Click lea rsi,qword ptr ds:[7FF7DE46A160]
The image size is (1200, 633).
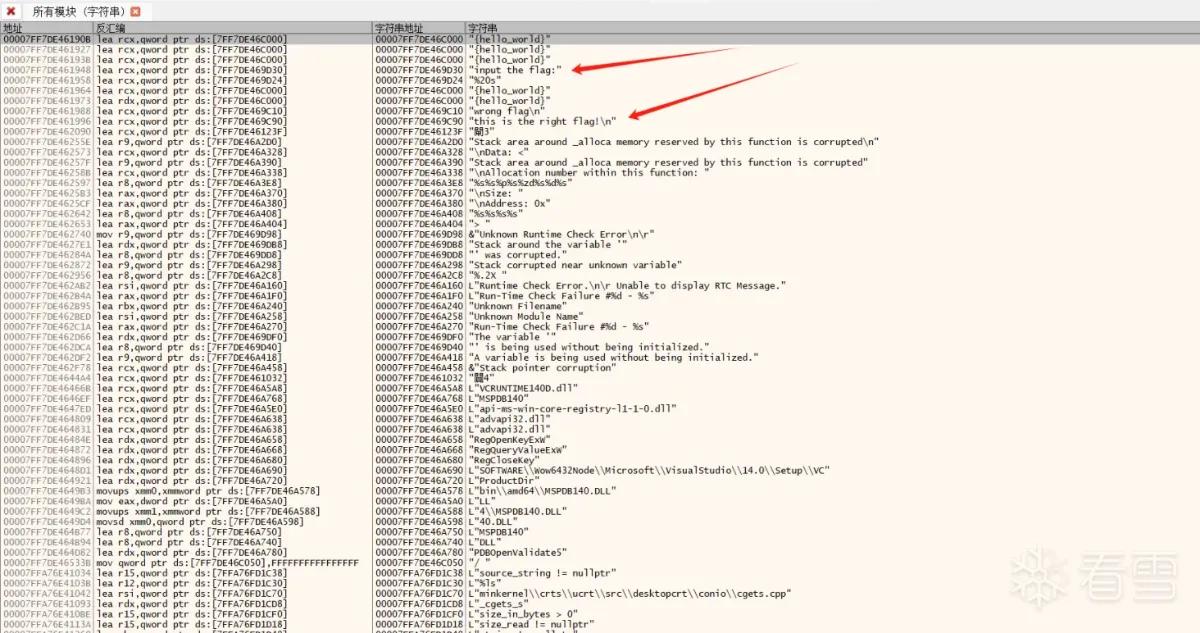pyautogui.click(x=191, y=285)
